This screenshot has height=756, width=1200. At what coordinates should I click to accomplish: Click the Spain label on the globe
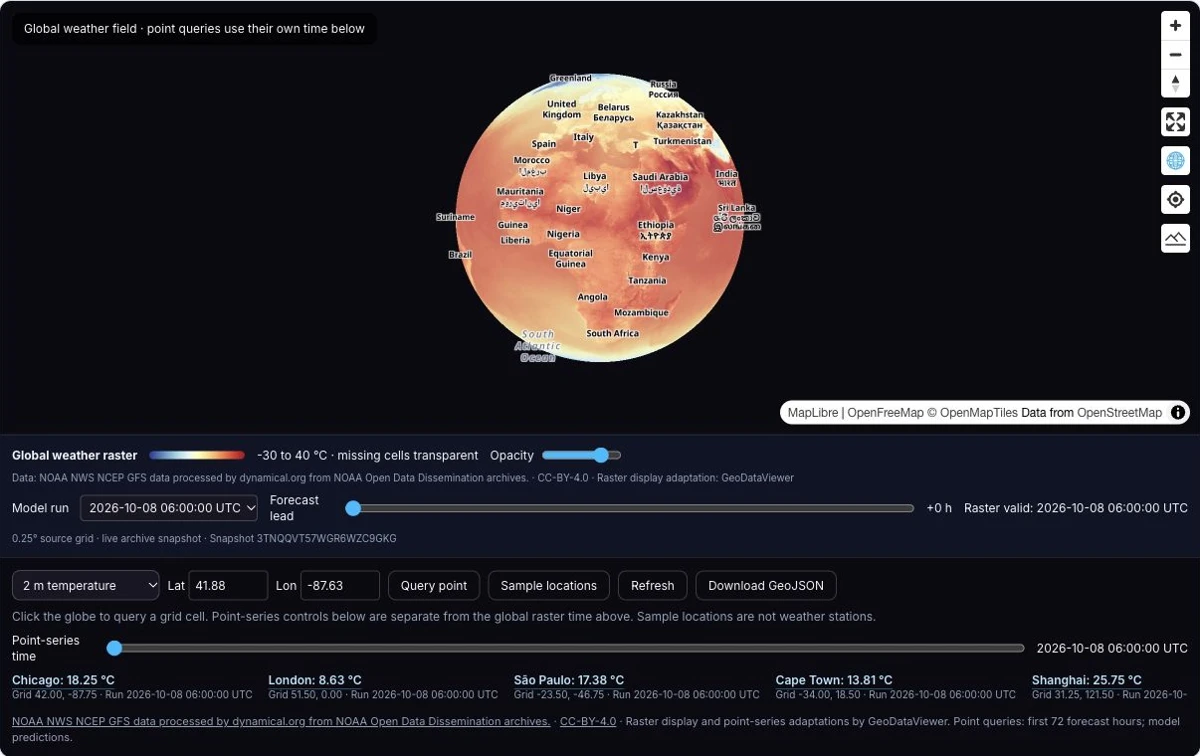click(x=544, y=144)
